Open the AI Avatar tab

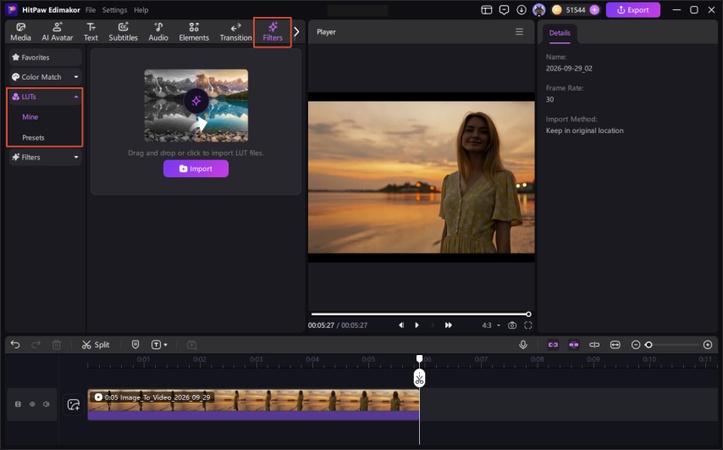coord(57,32)
